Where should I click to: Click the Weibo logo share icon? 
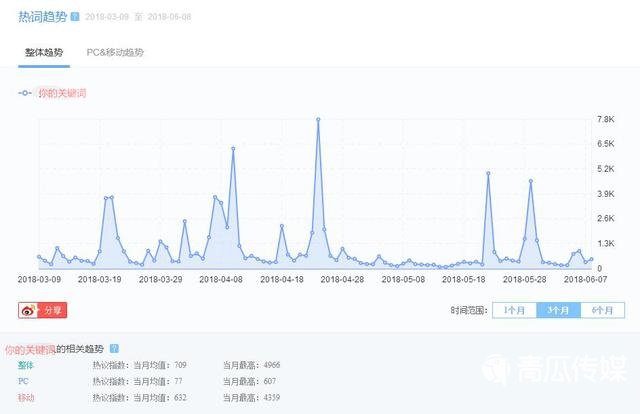click(29, 310)
